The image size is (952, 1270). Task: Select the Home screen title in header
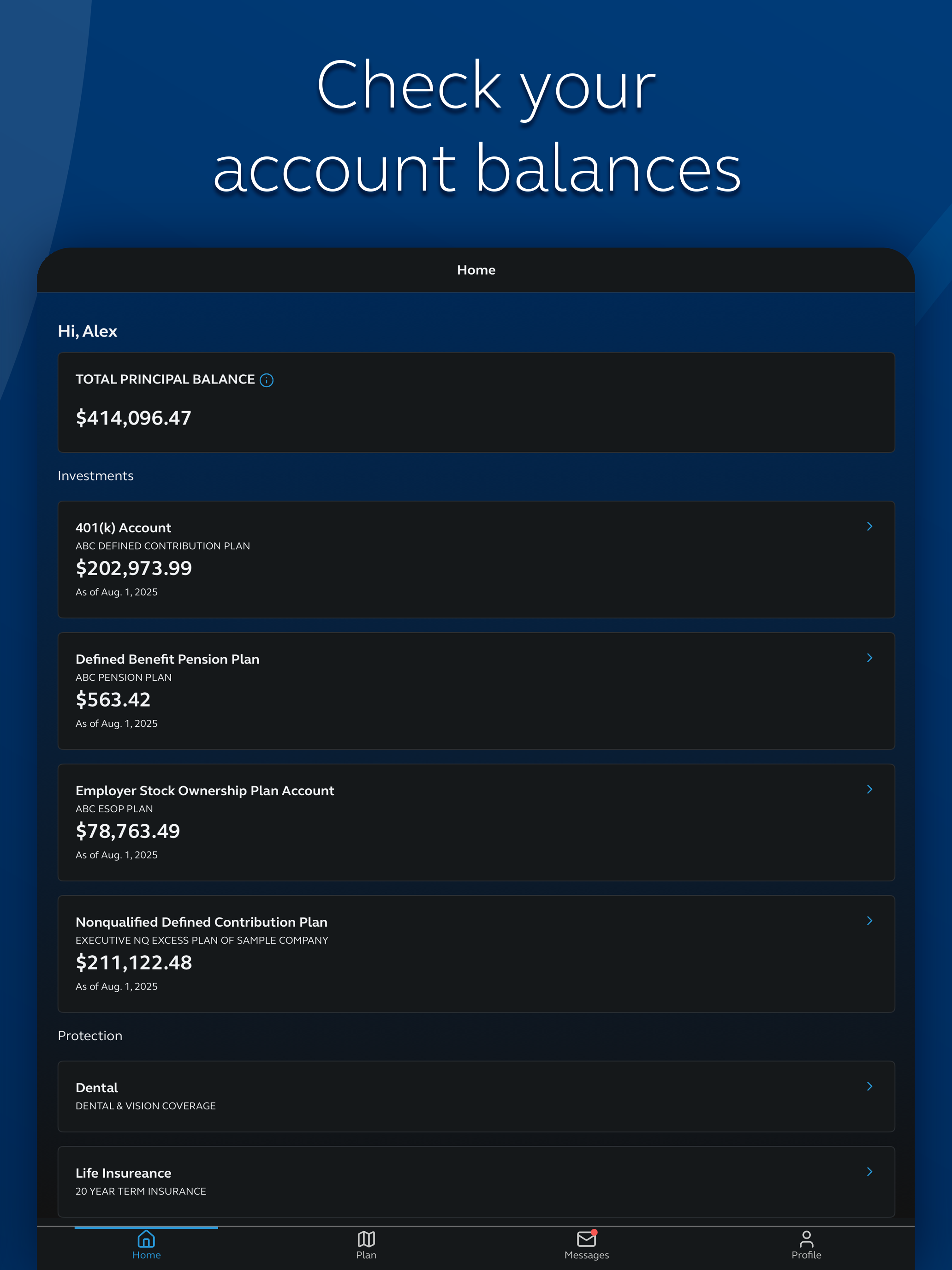coord(476,270)
